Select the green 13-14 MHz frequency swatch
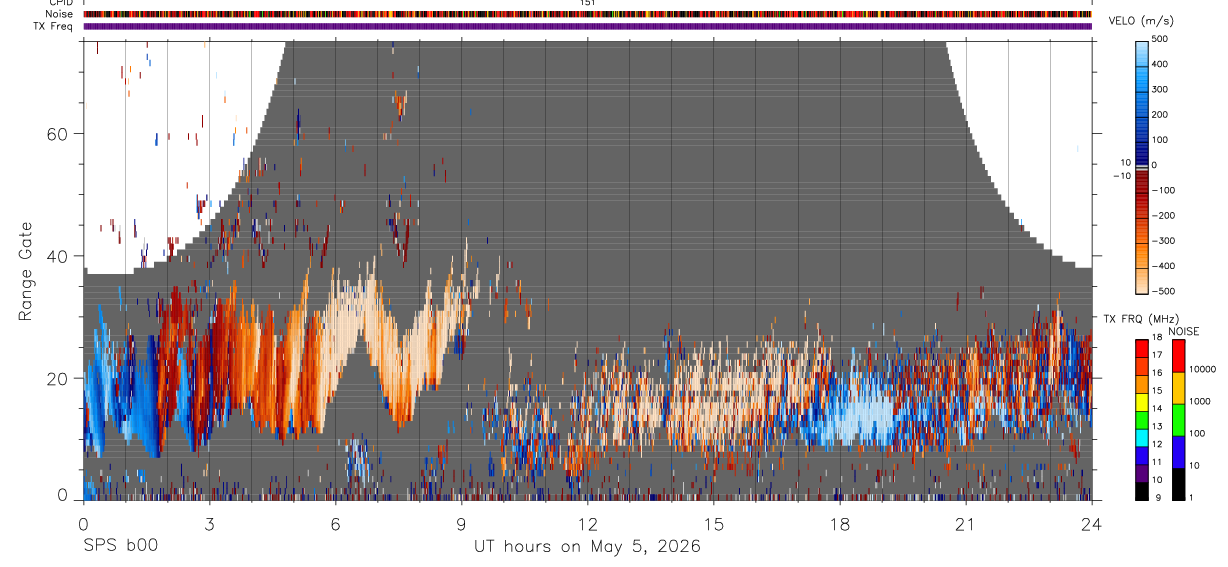Viewport: 1228px width, 567px height. point(1143,420)
